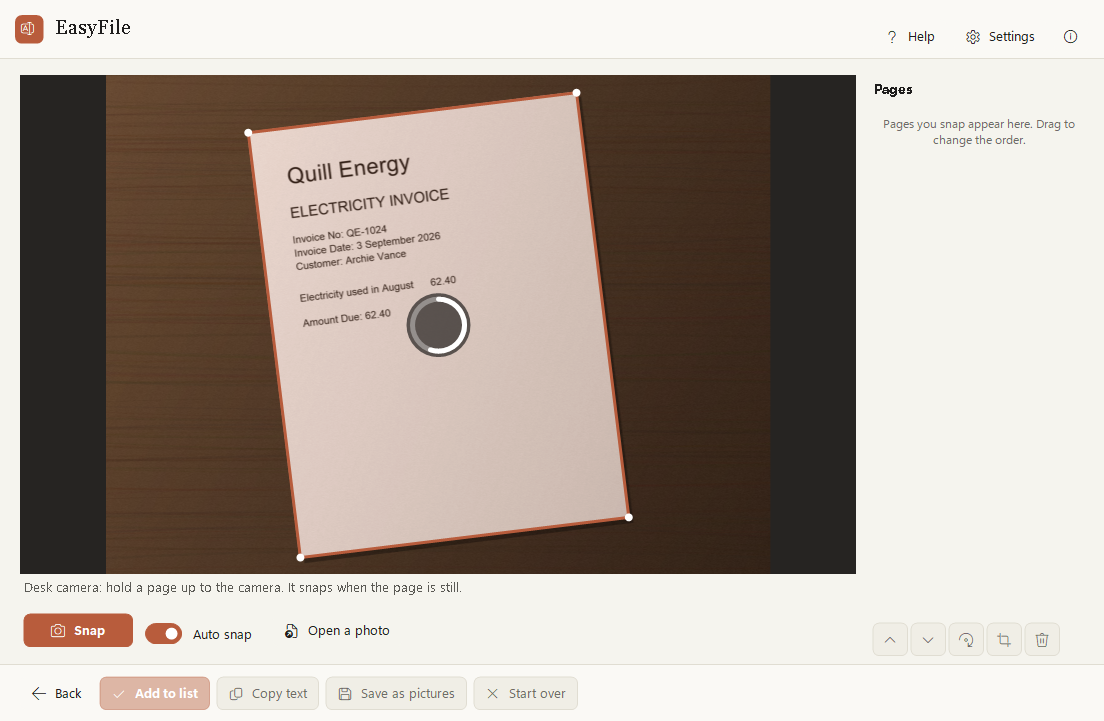
Task: Click the circular auto-snap progress indicator
Action: pos(438,325)
